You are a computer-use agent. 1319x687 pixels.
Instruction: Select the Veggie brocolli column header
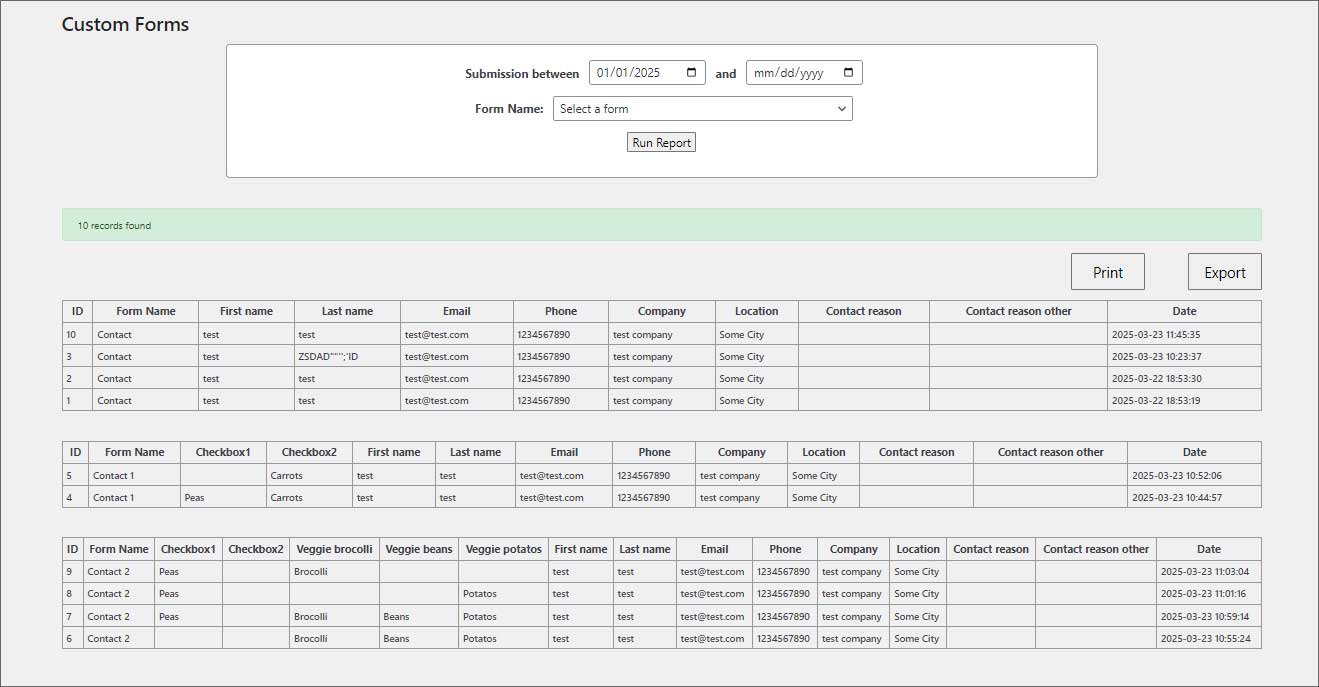tap(334, 549)
